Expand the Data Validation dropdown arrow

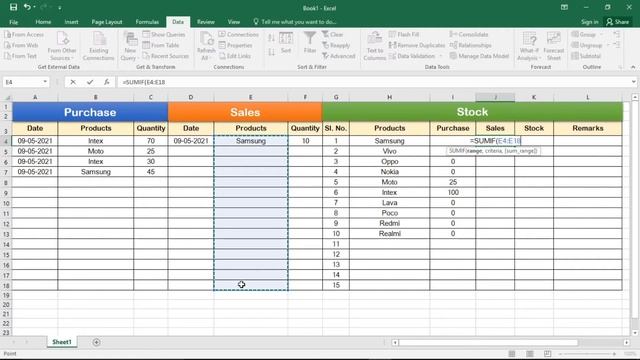(440, 56)
